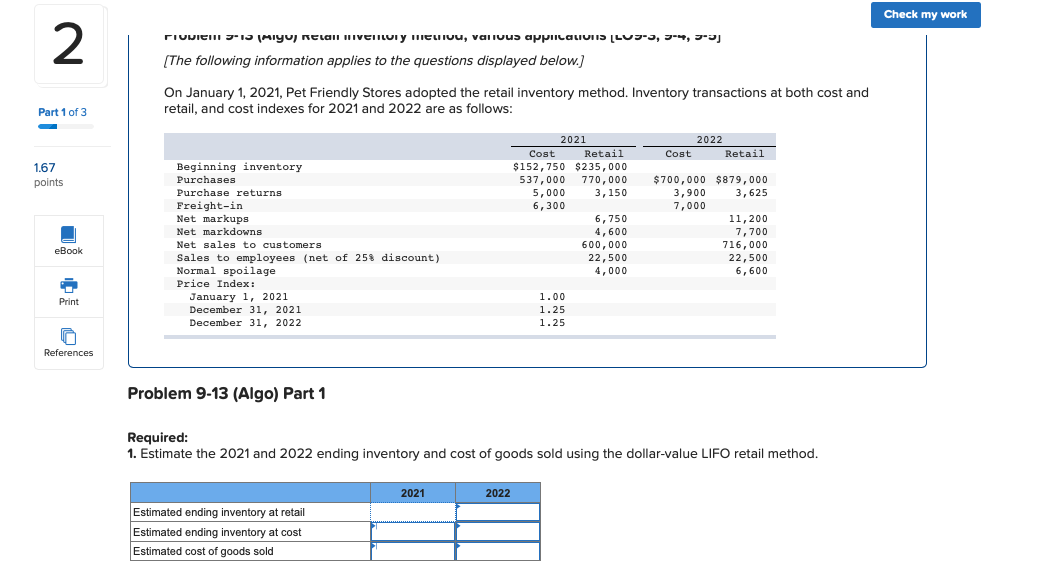Click $700,000 purchases cost for 2022
The width and height of the screenshot is (1038, 586).
679,179
